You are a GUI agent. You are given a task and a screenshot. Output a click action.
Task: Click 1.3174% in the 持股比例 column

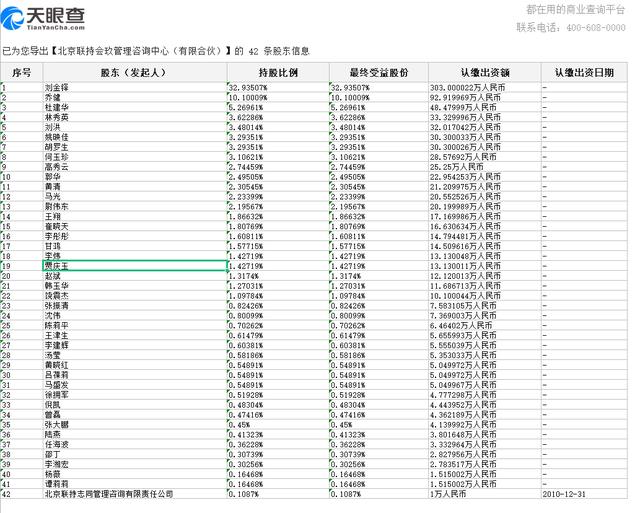(278, 276)
